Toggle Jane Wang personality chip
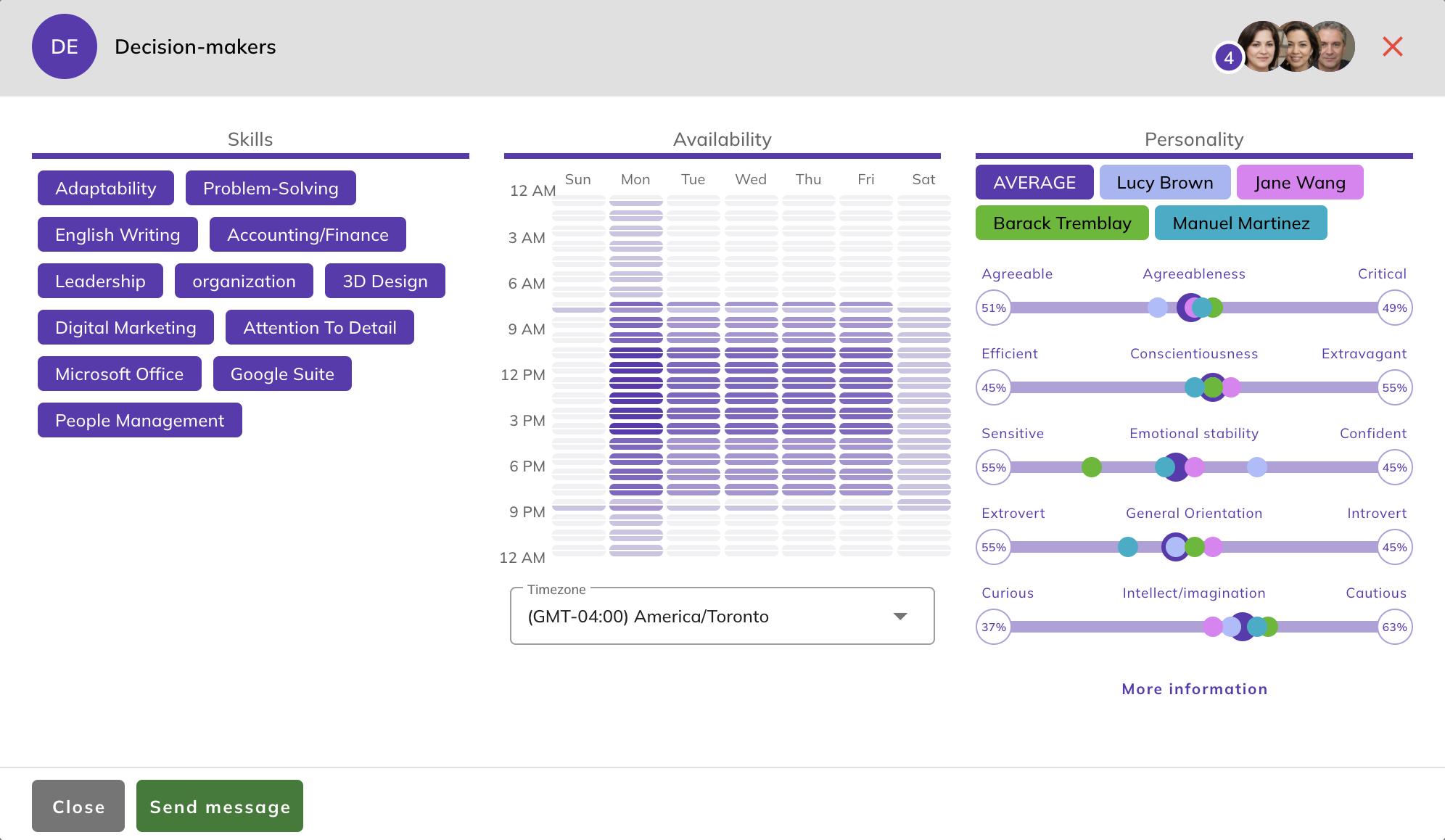 coord(1299,183)
